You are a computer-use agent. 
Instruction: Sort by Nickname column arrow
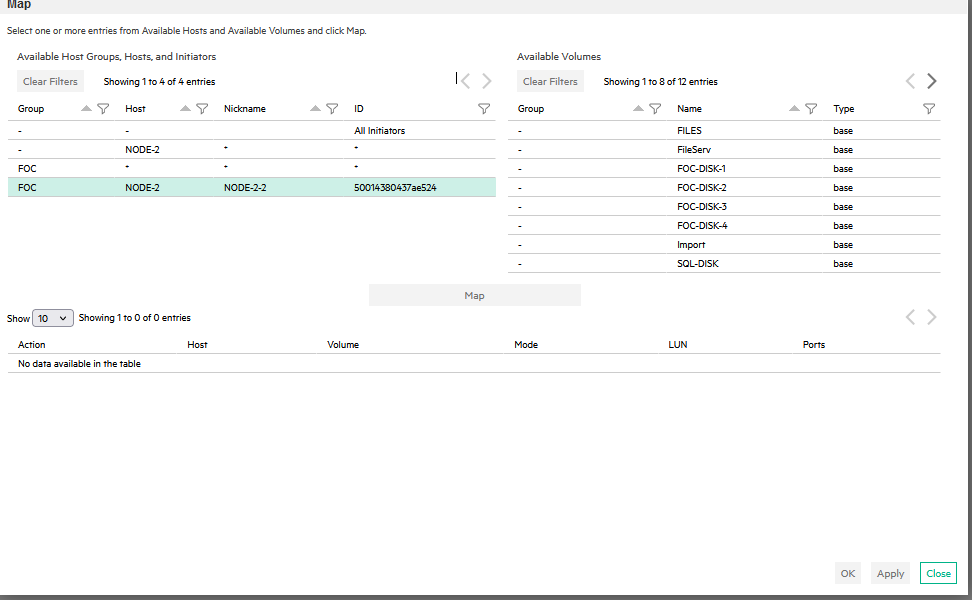[316, 108]
